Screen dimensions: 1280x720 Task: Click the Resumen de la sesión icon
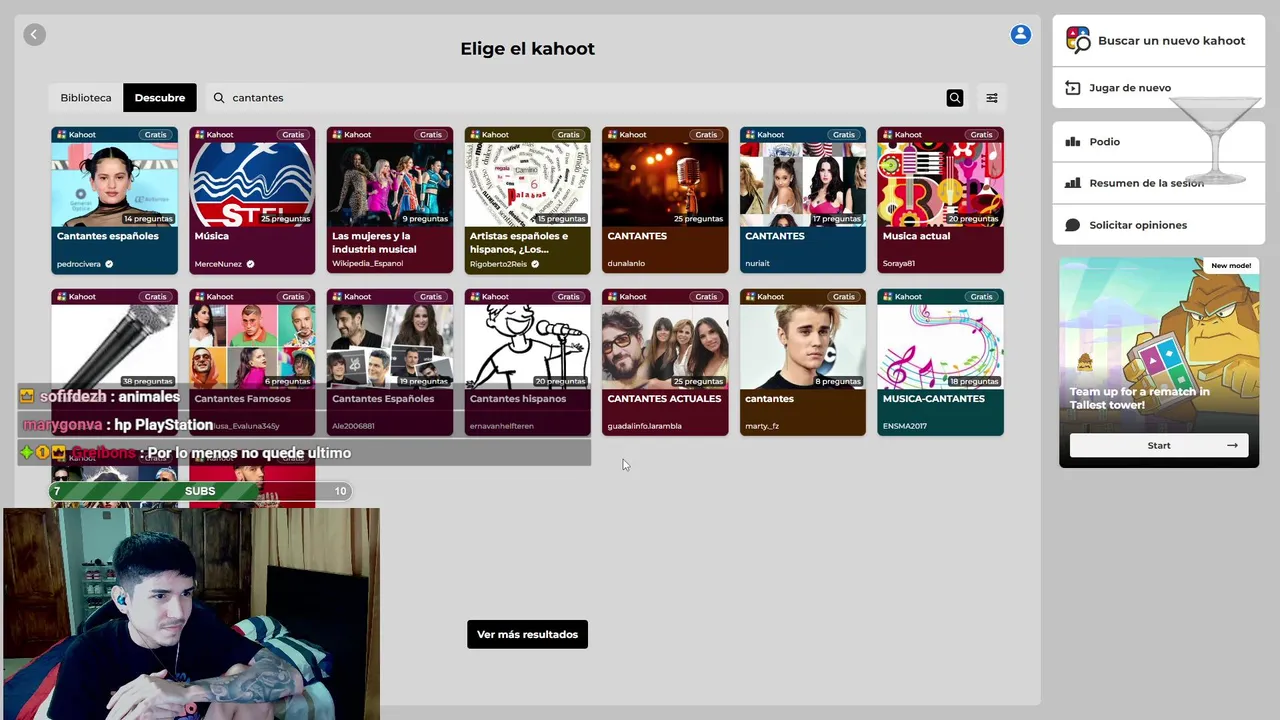(1073, 183)
